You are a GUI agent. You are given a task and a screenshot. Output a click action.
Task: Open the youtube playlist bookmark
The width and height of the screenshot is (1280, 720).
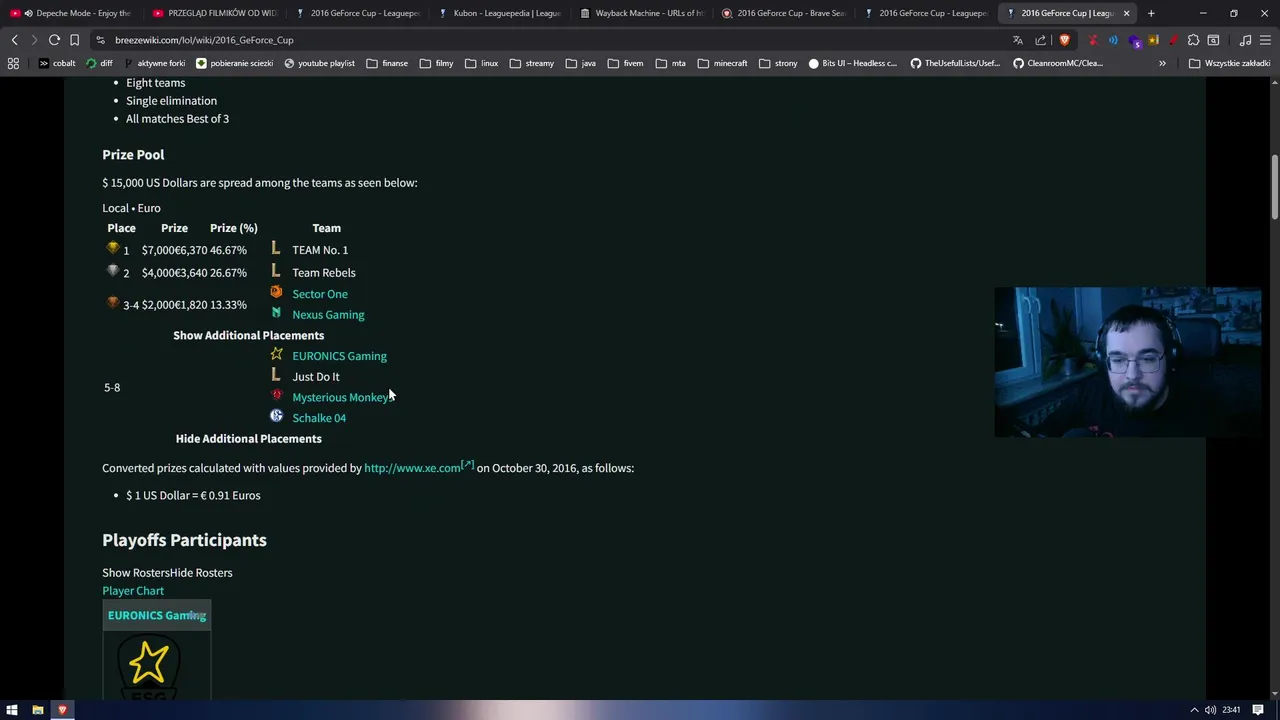click(x=319, y=63)
